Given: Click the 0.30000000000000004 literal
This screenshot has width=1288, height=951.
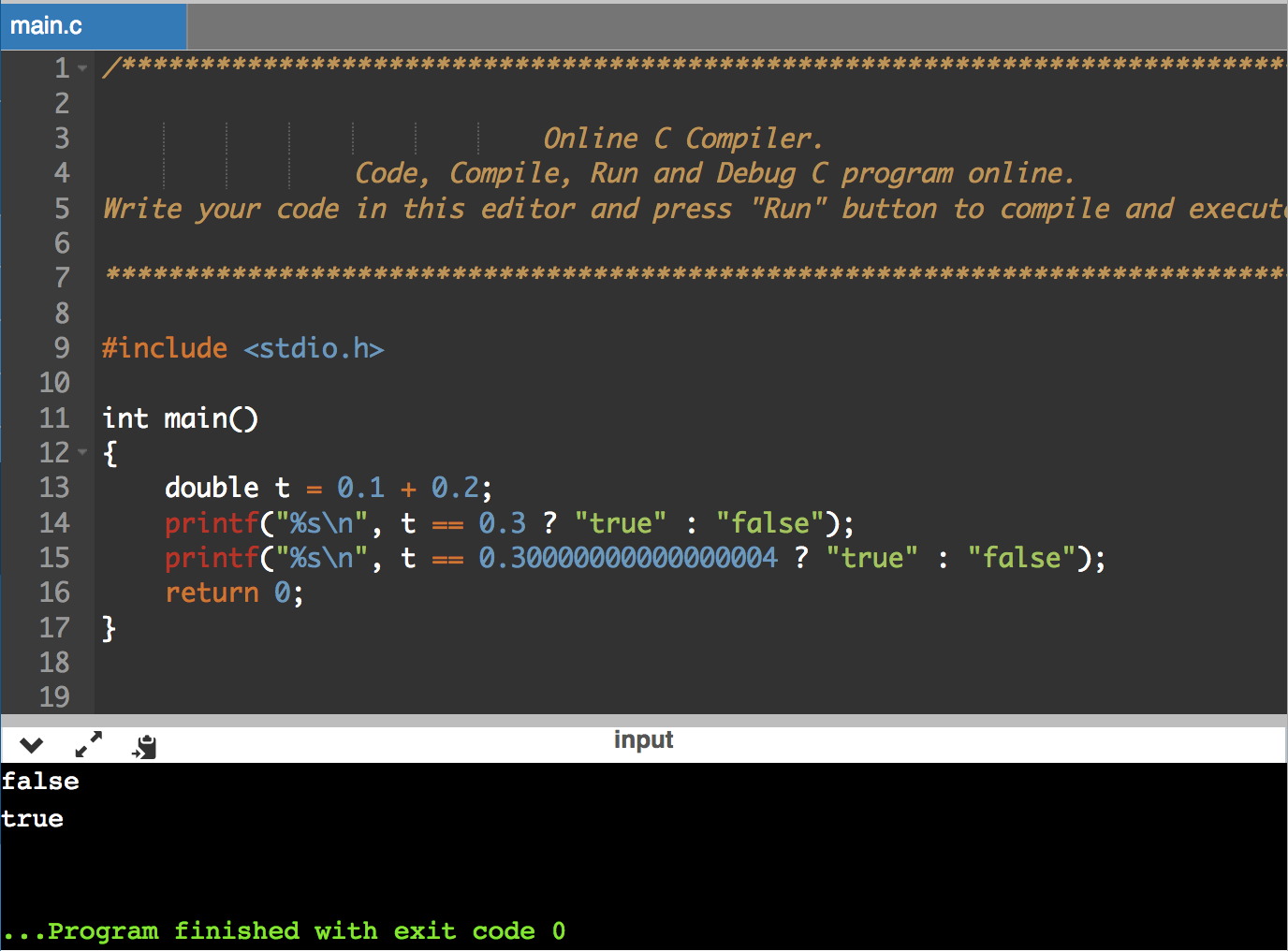Looking at the screenshot, I should point(628,558).
